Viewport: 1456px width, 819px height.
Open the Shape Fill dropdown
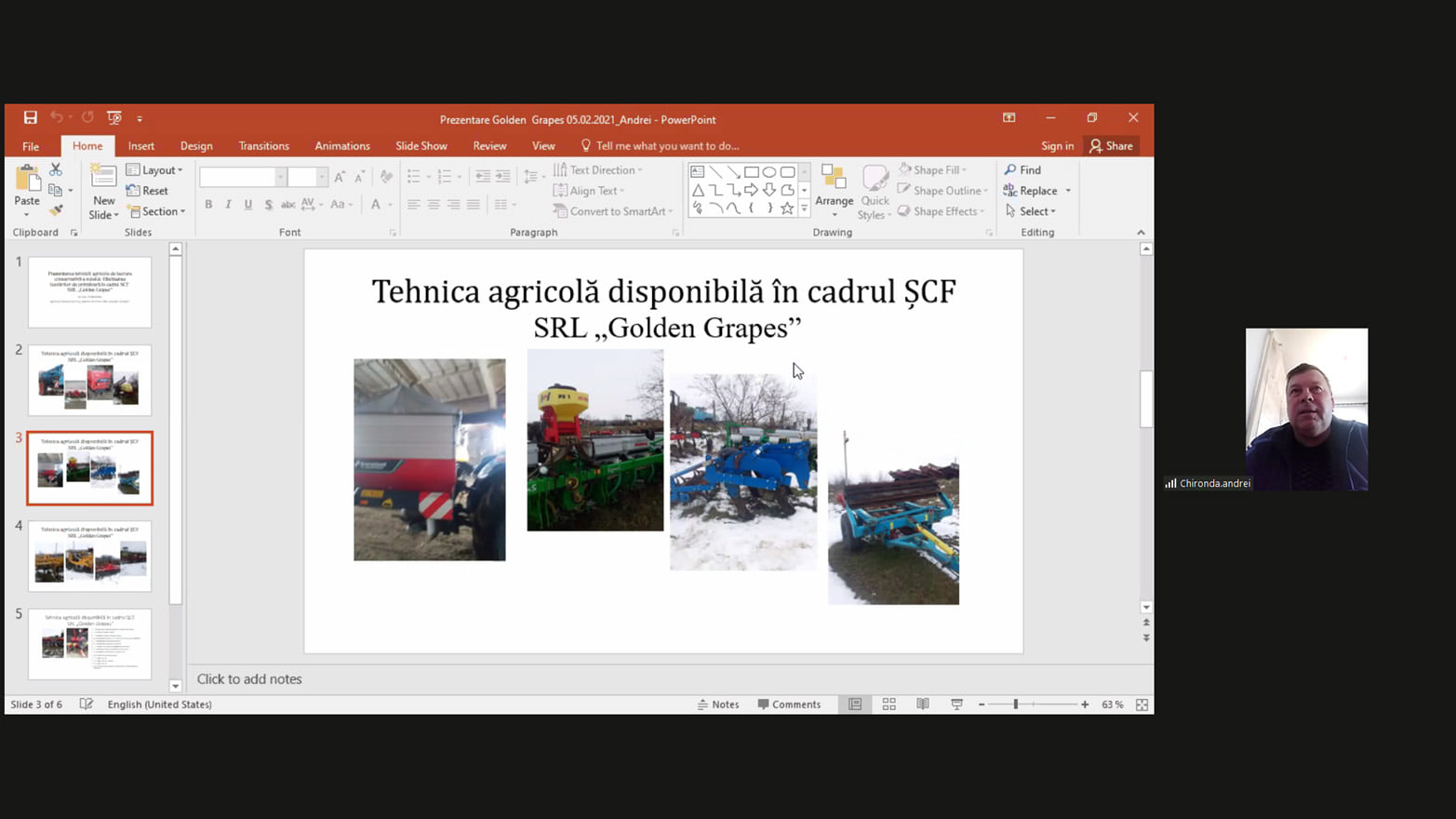point(933,170)
